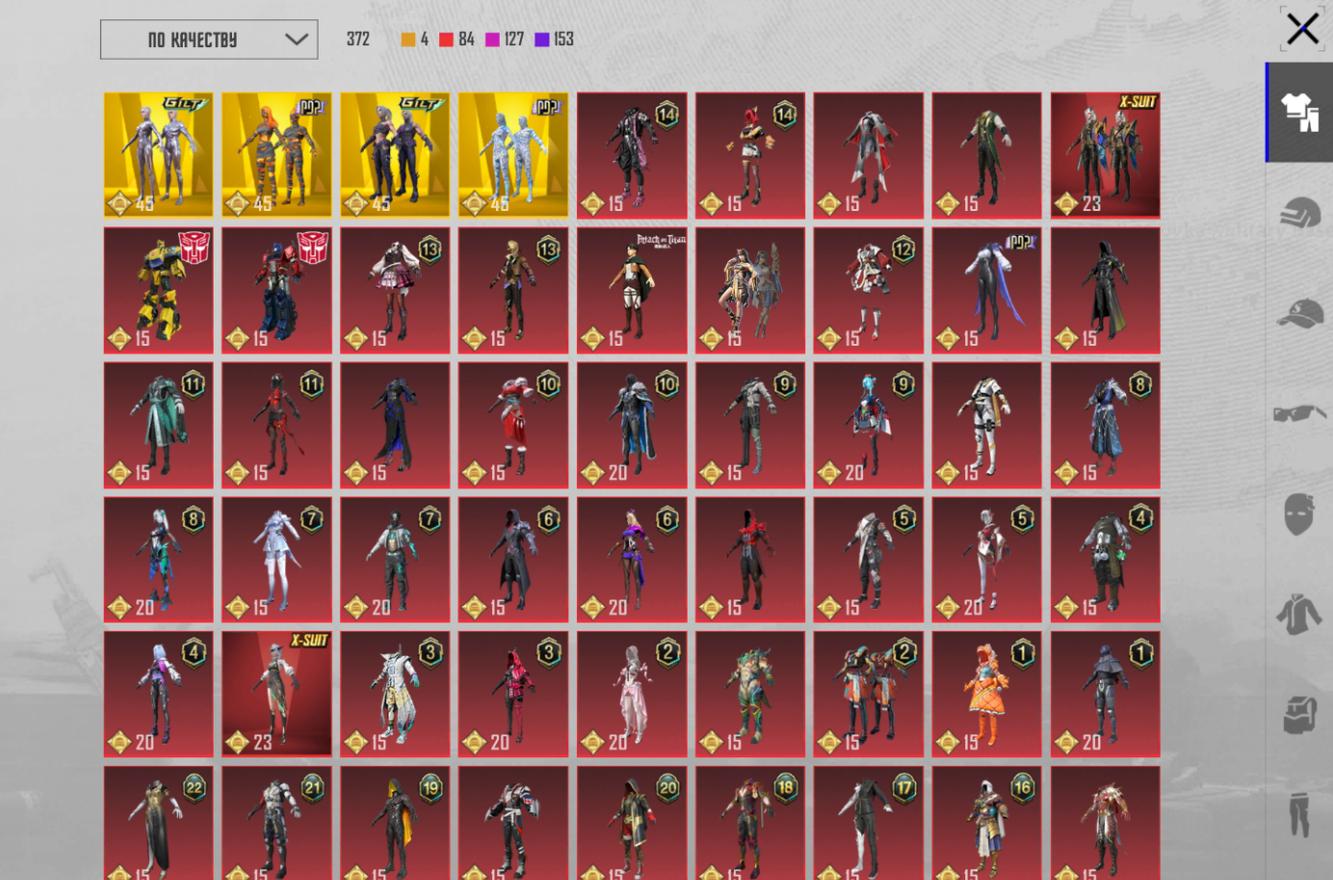This screenshot has height=880, width=1333.
Task: Open the outfits category icon in sidebar
Action: pyautogui.click(x=1299, y=112)
